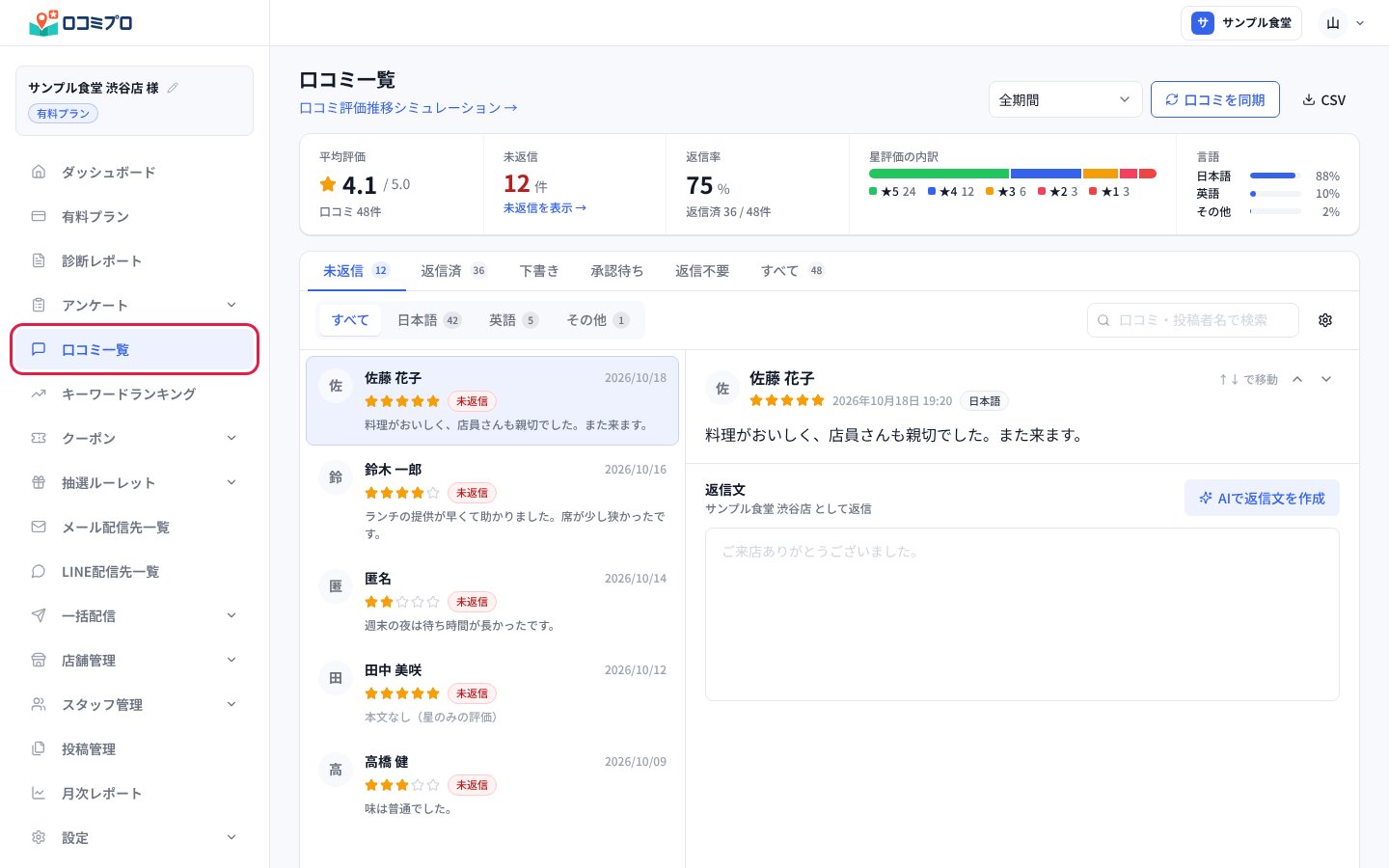Expand the スタッフ管理 submenu

click(x=231, y=704)
